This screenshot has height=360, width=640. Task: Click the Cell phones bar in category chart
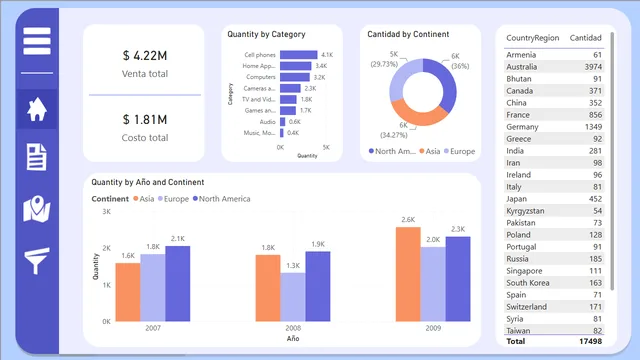click(298, 55)
